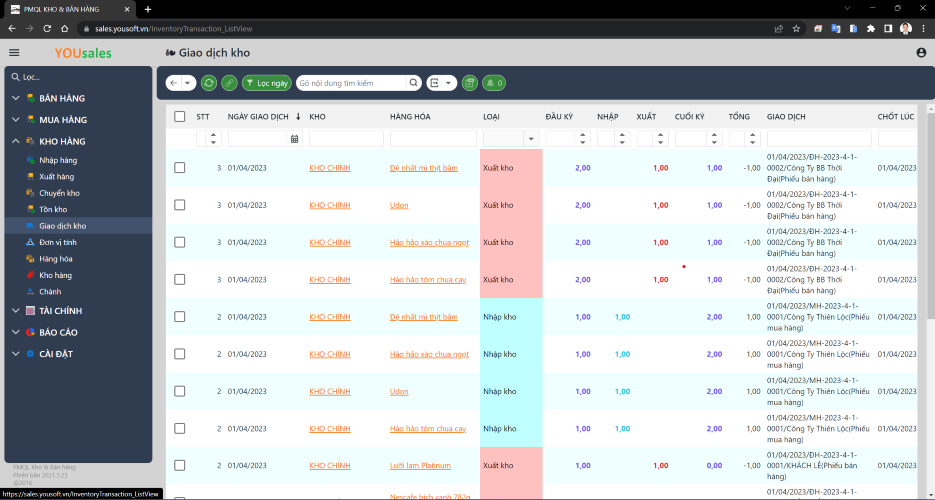Open the export options dropdown arrow
The width and height of the screenshot is (935, 500).
pyautogui.click(x=448, y=83)
